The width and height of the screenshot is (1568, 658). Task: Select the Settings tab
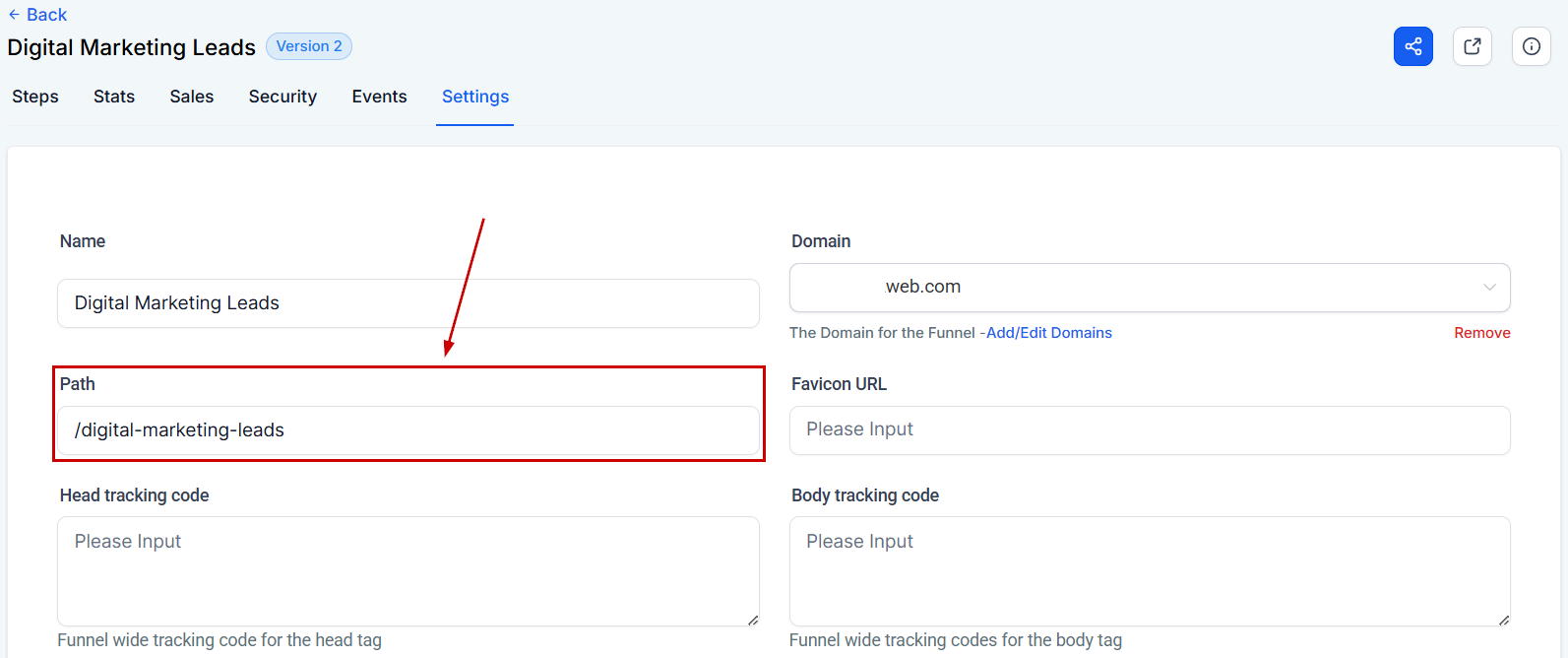tap(475, 97)
